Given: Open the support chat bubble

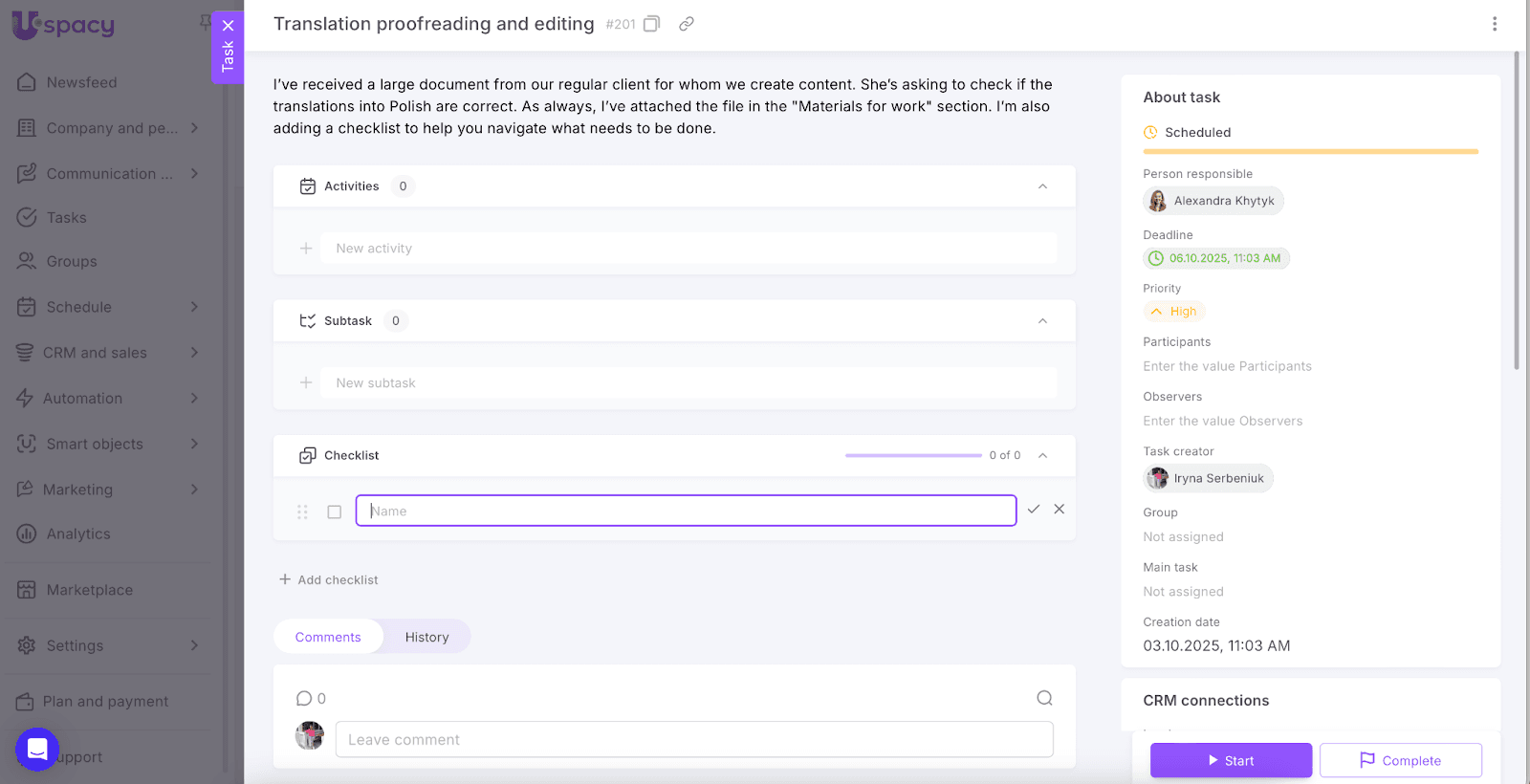Looking at the screenshot, I should [37, 750].
